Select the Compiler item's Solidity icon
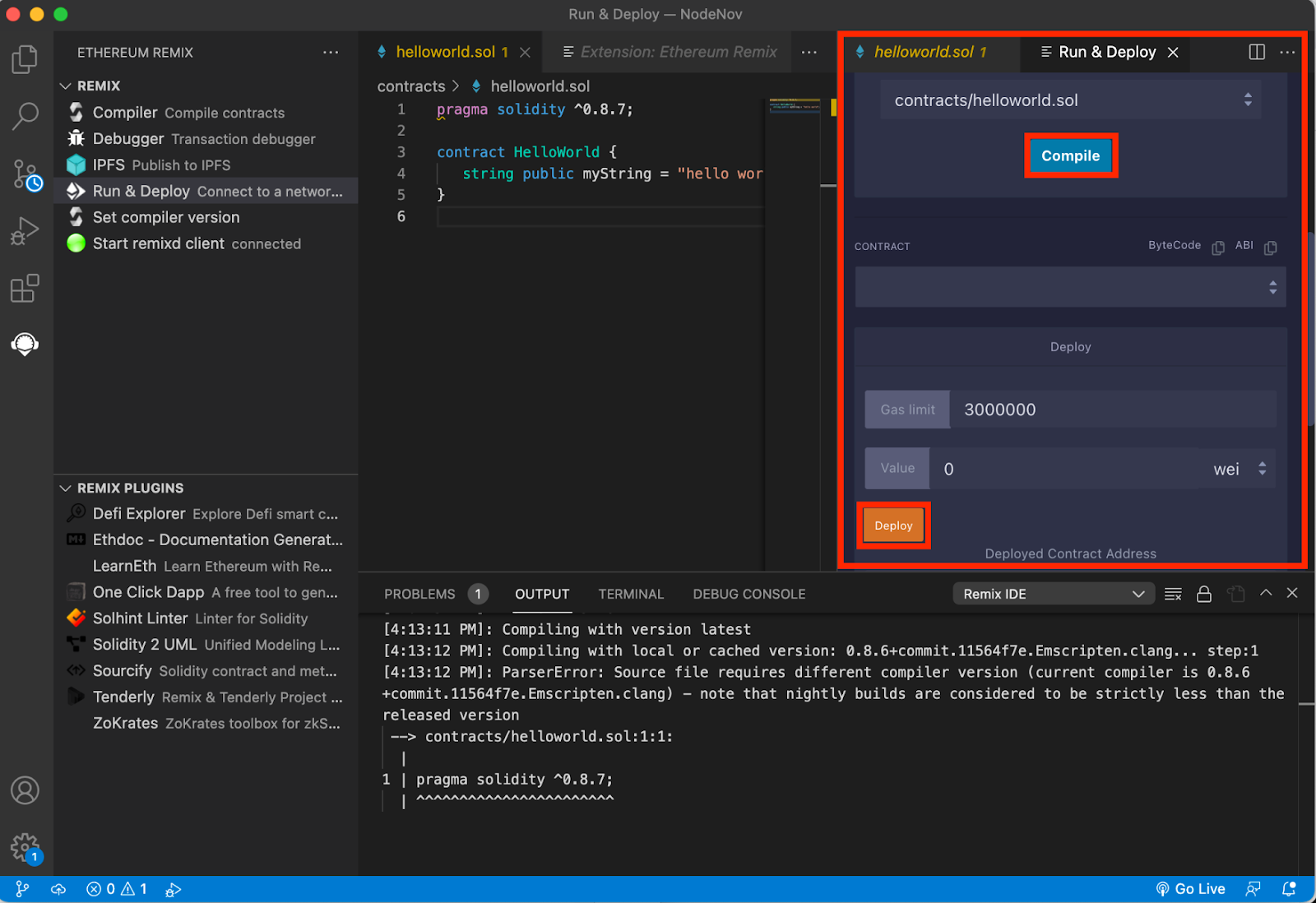Viewport: 1316px width, 903px height. 76,112
